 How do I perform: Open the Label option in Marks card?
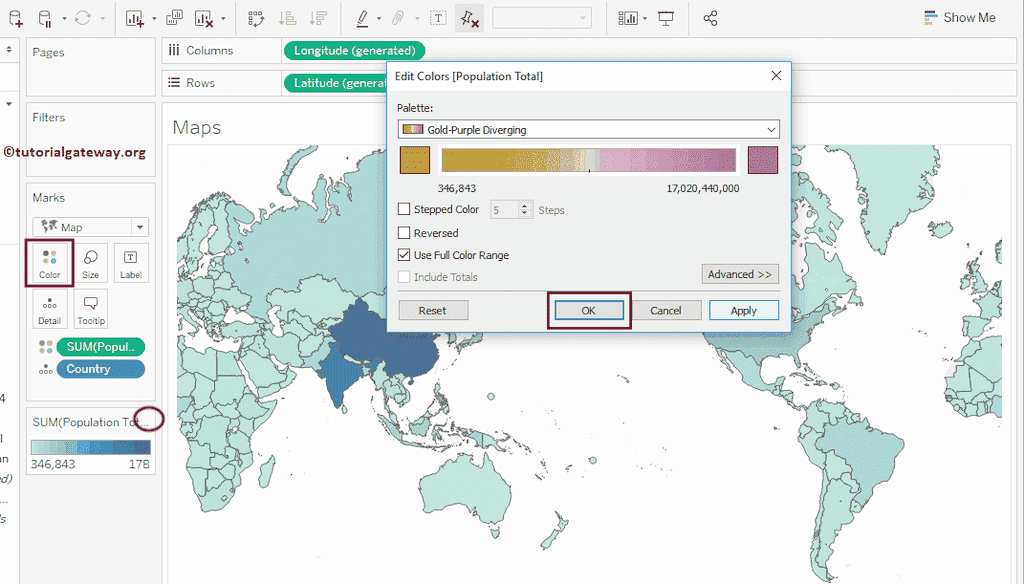pos(131,263)
